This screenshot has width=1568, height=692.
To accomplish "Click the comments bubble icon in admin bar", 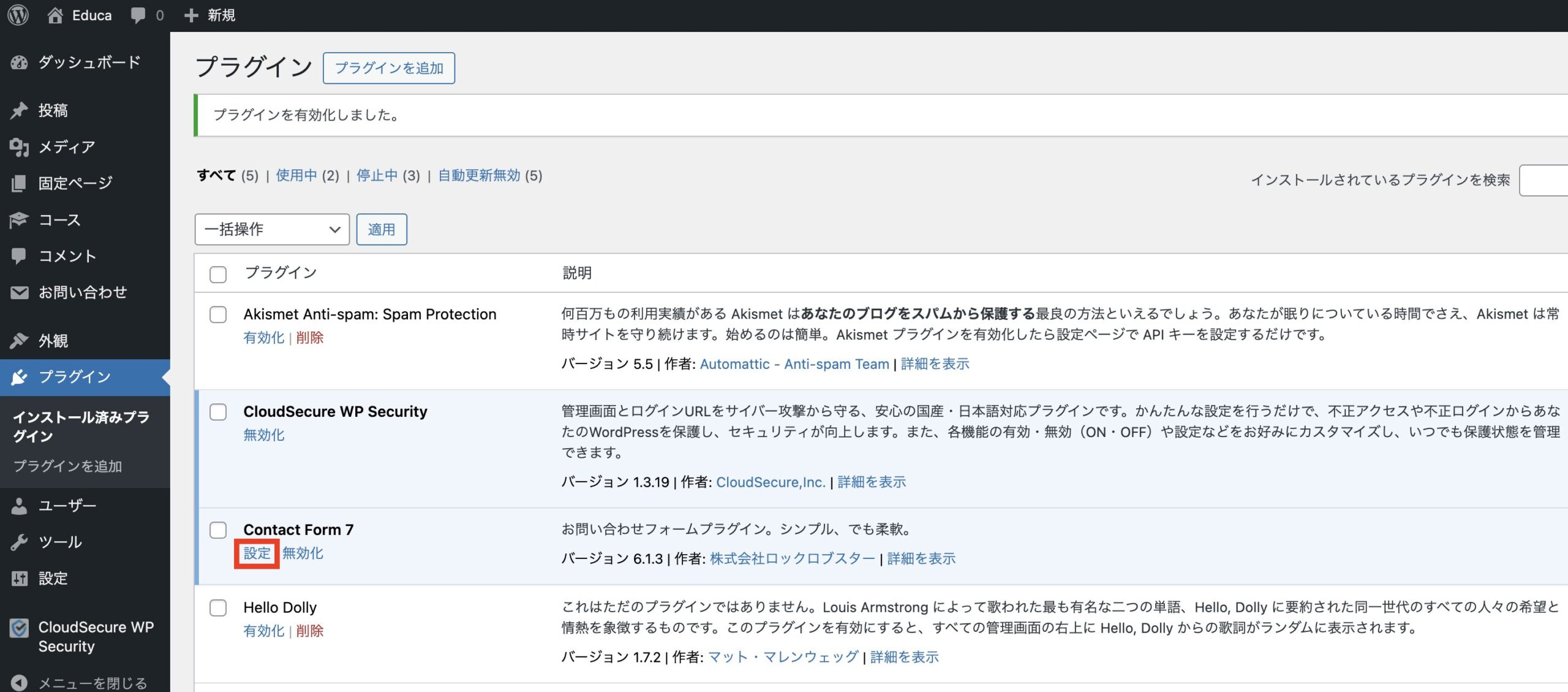I will coord(138,15).
